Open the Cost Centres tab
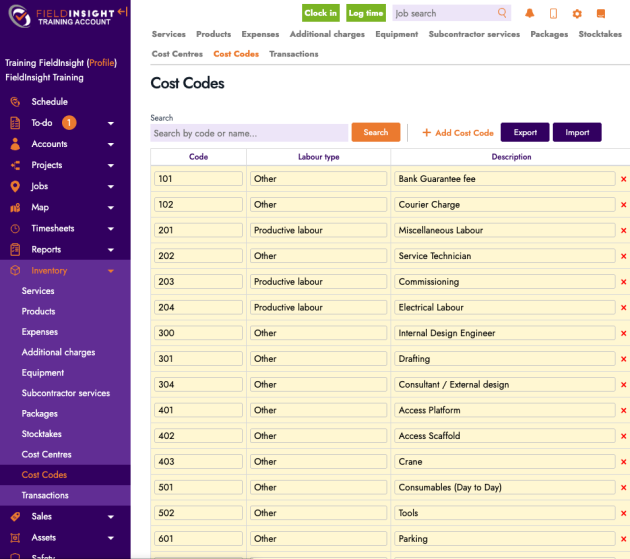This screenshot has width=630, height=559. click(176, 54)
